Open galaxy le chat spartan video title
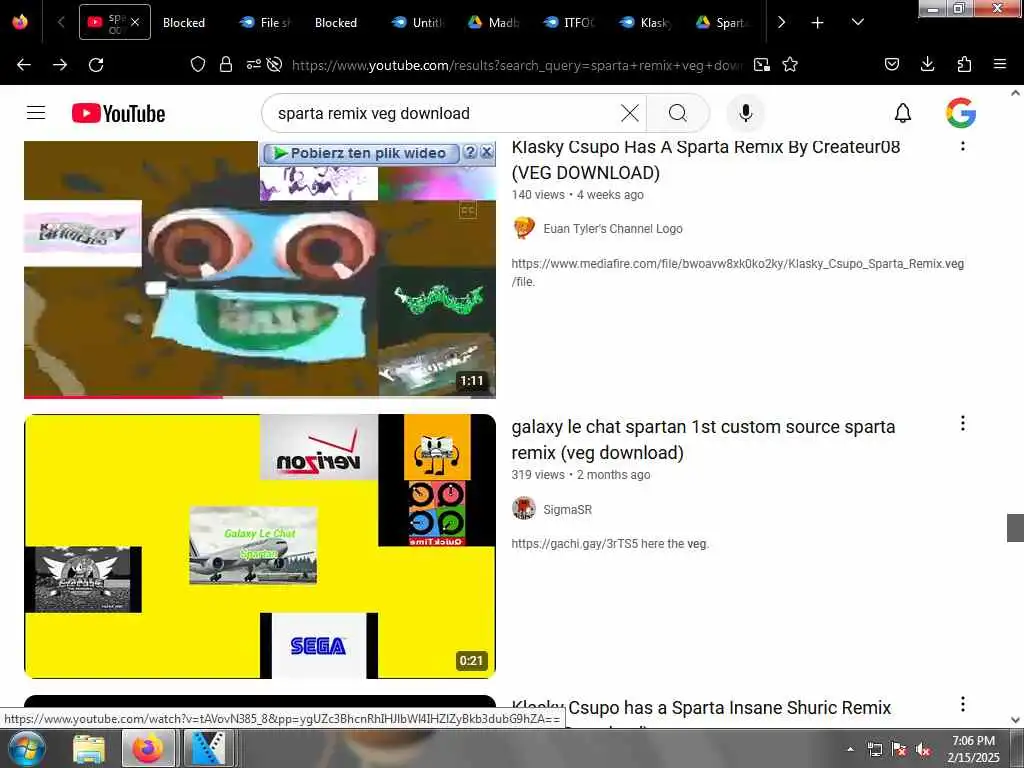The height and width of the screenshot is (768, 1024). tap(703, 440)
